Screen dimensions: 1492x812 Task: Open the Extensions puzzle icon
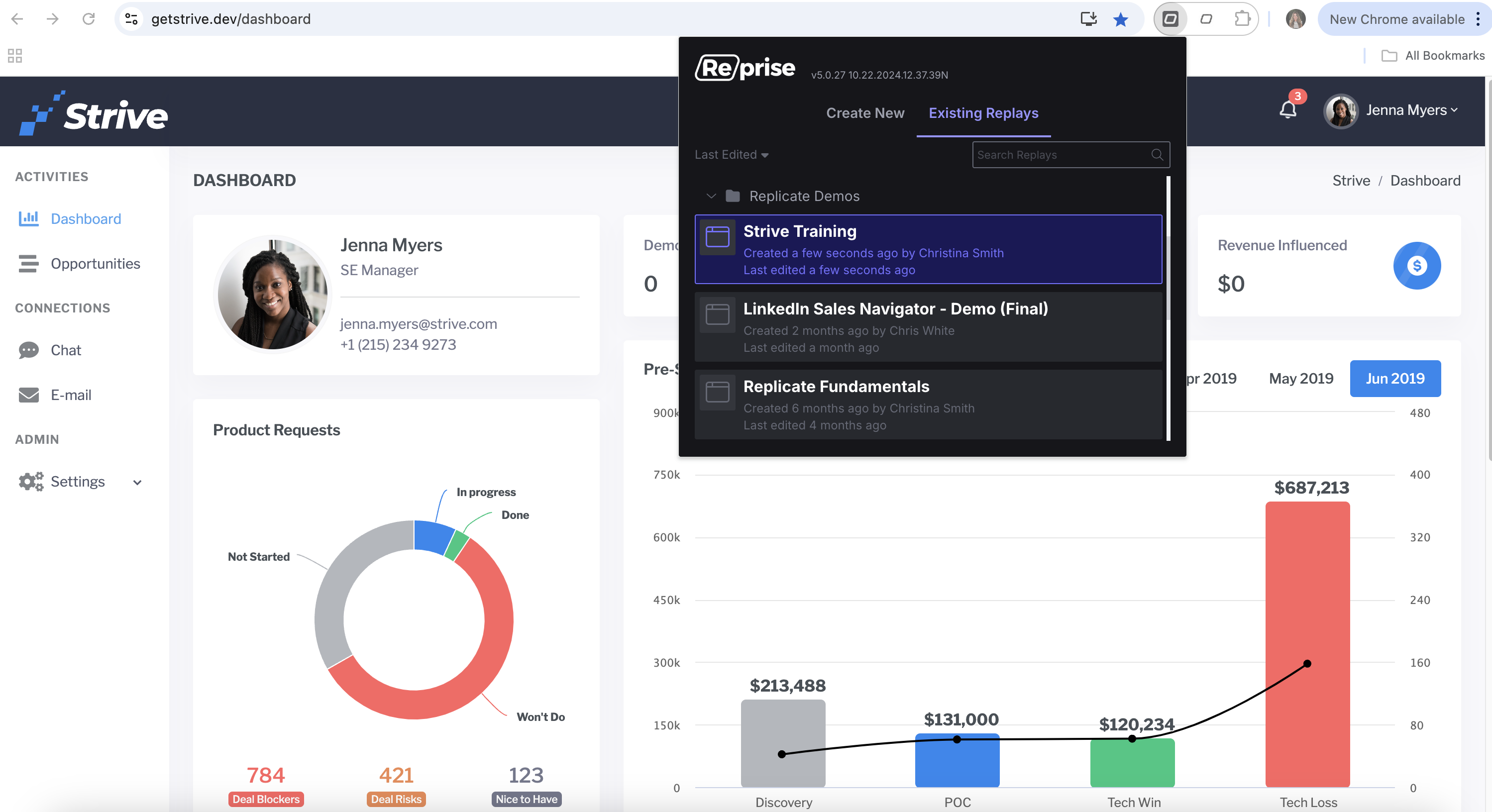coord(1242,19)
